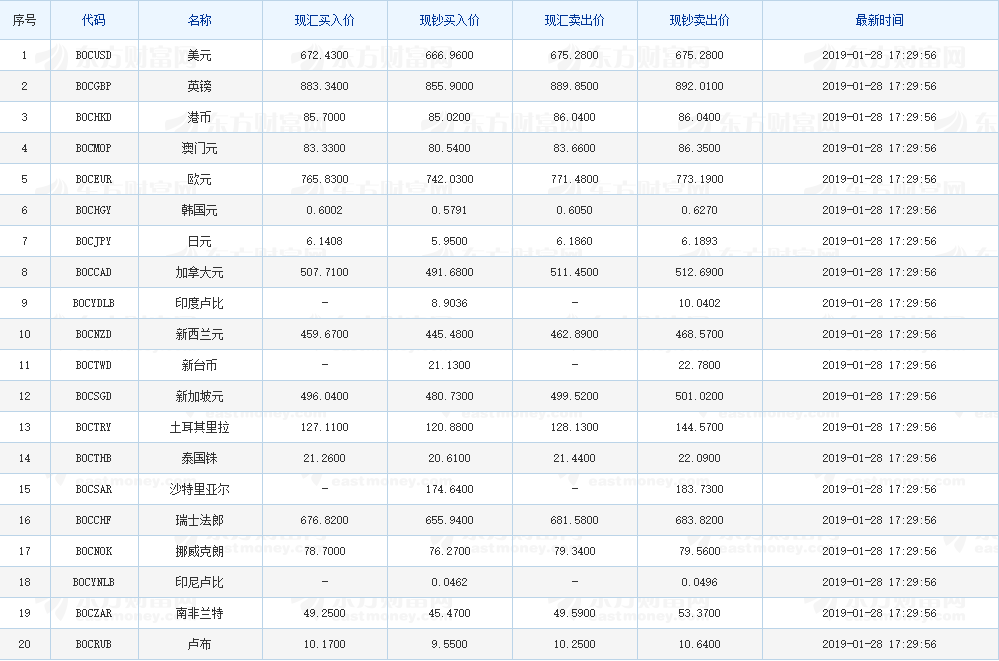Click value 85.7000 in the HKD row

[x=324, y=117]
